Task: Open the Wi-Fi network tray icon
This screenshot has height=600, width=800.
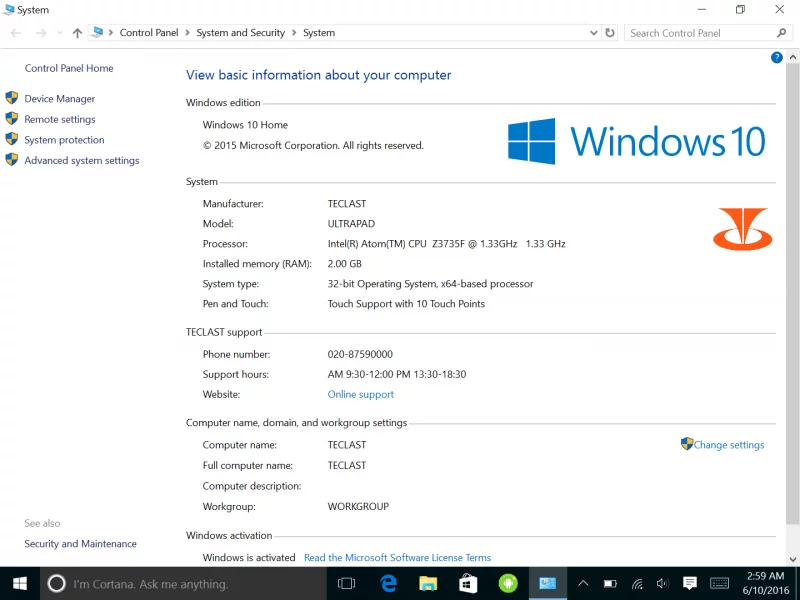Action: coord(637,583)
